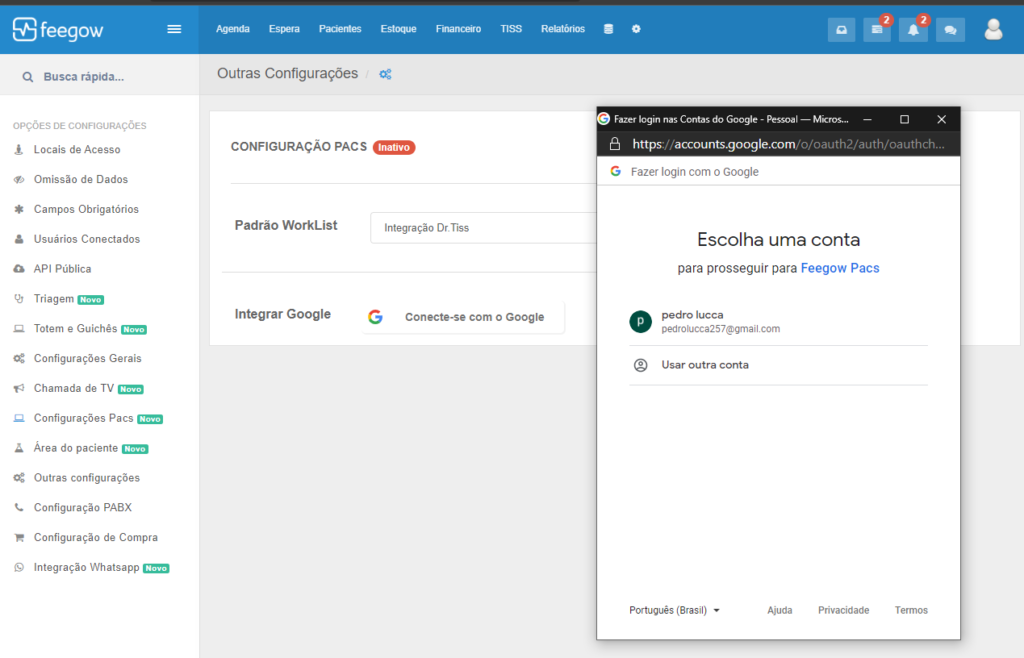
Task: Click the Google G logo in connect button
Action: tap(376, 317)
